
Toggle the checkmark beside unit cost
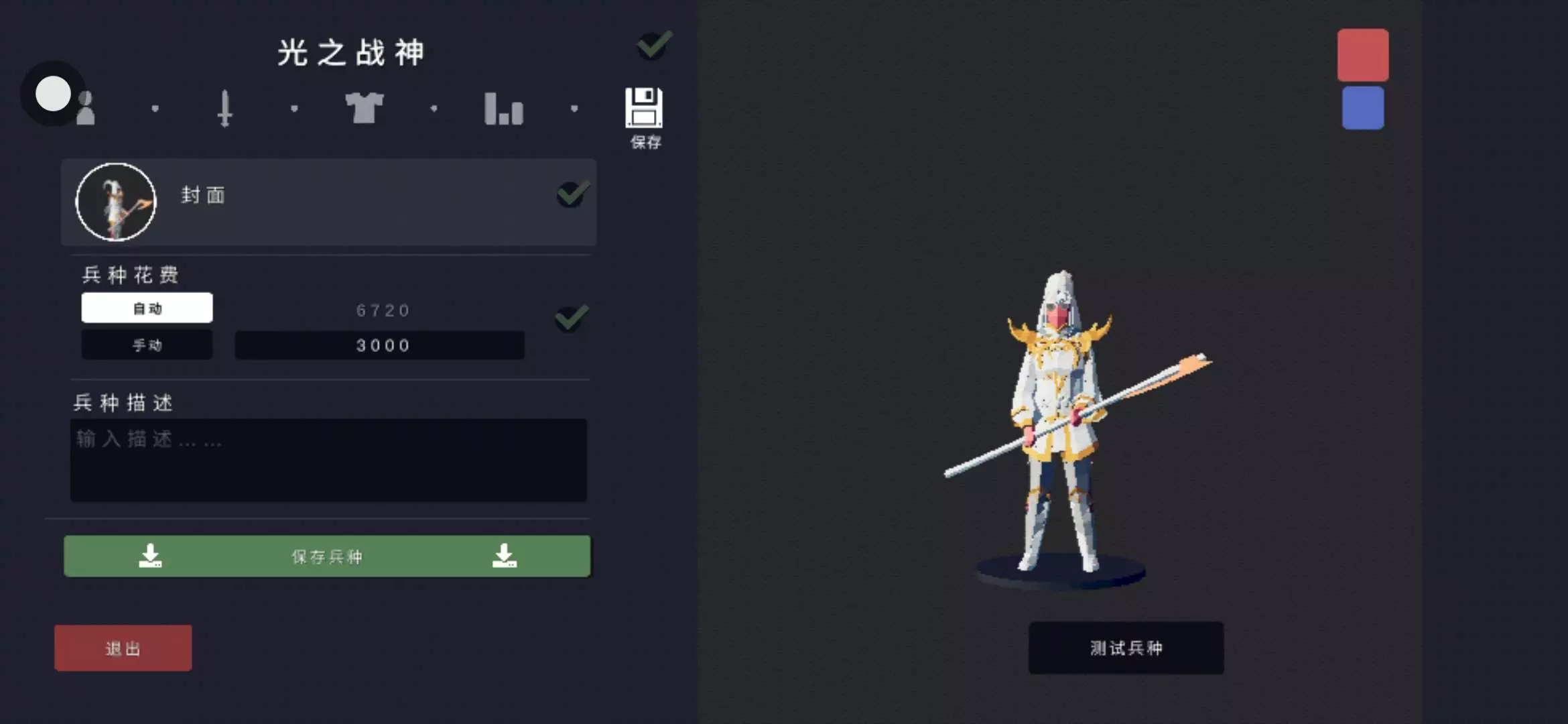click(x=572, y=318)
